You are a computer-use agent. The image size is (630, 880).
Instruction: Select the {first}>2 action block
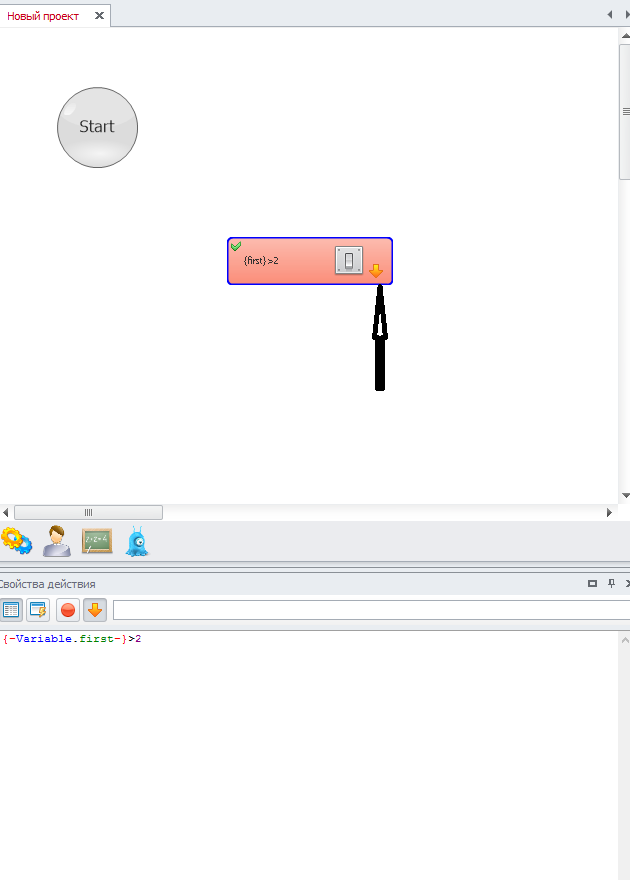point(310,261)
